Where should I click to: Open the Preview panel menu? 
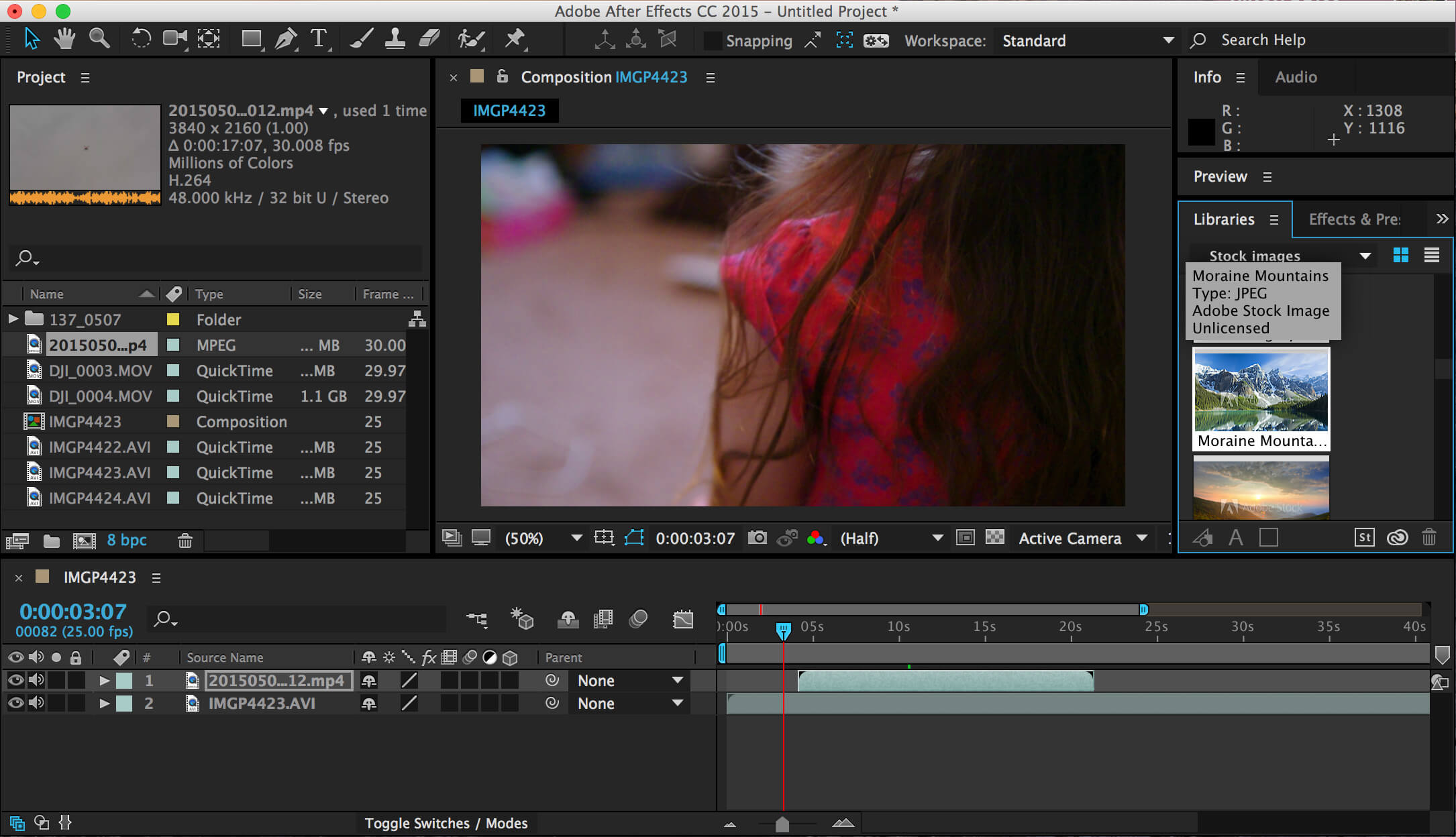(1267, 177)
